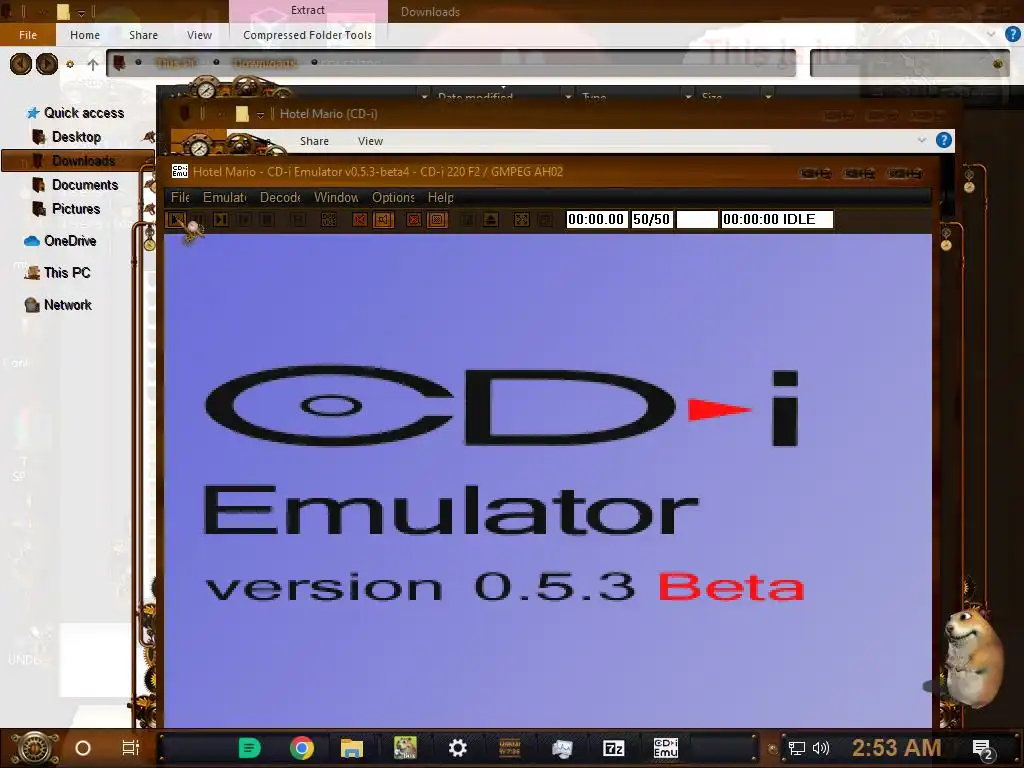This screenshot has width=1024, height=768.
Task: Open the Decode menu in CD-i Emulator
Action: point(280,197)
